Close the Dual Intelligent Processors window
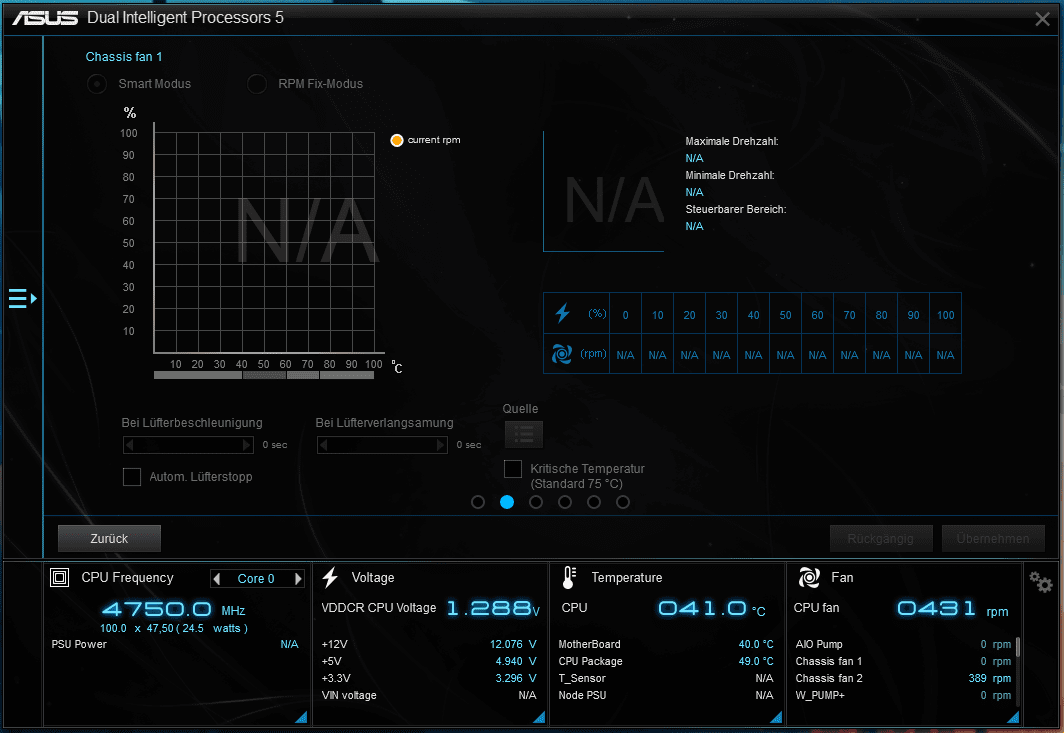The height and width of the screenshot is (733, 1064). click(x=1042, y=19)
